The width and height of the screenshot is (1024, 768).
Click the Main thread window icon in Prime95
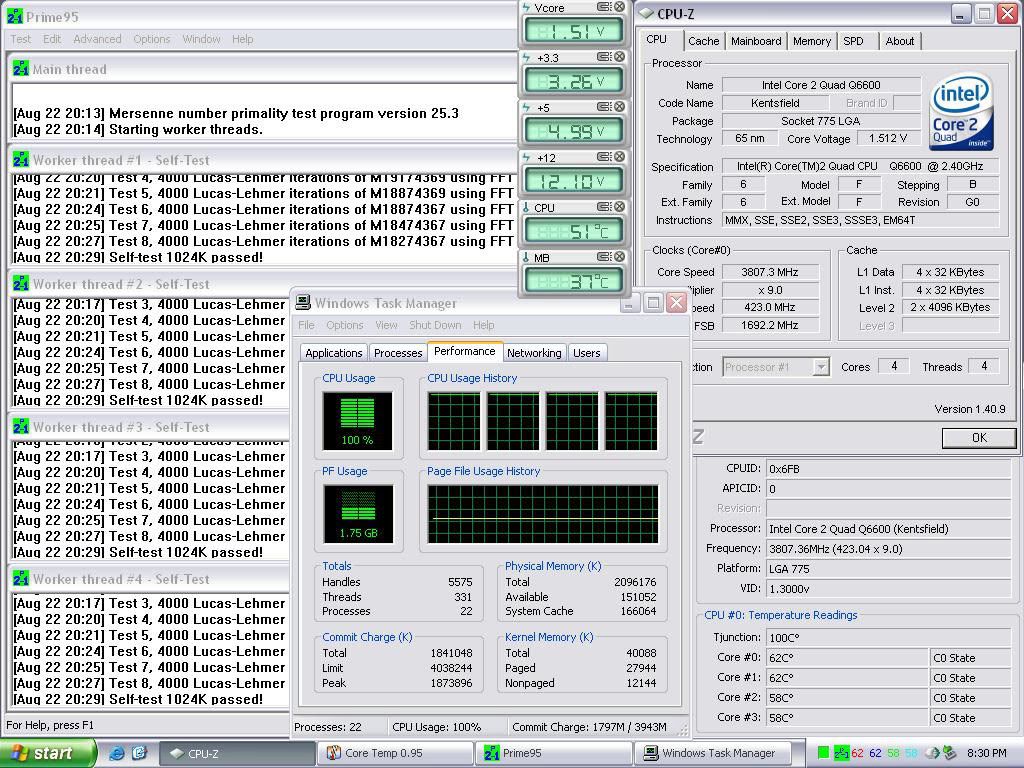[21, 69]
